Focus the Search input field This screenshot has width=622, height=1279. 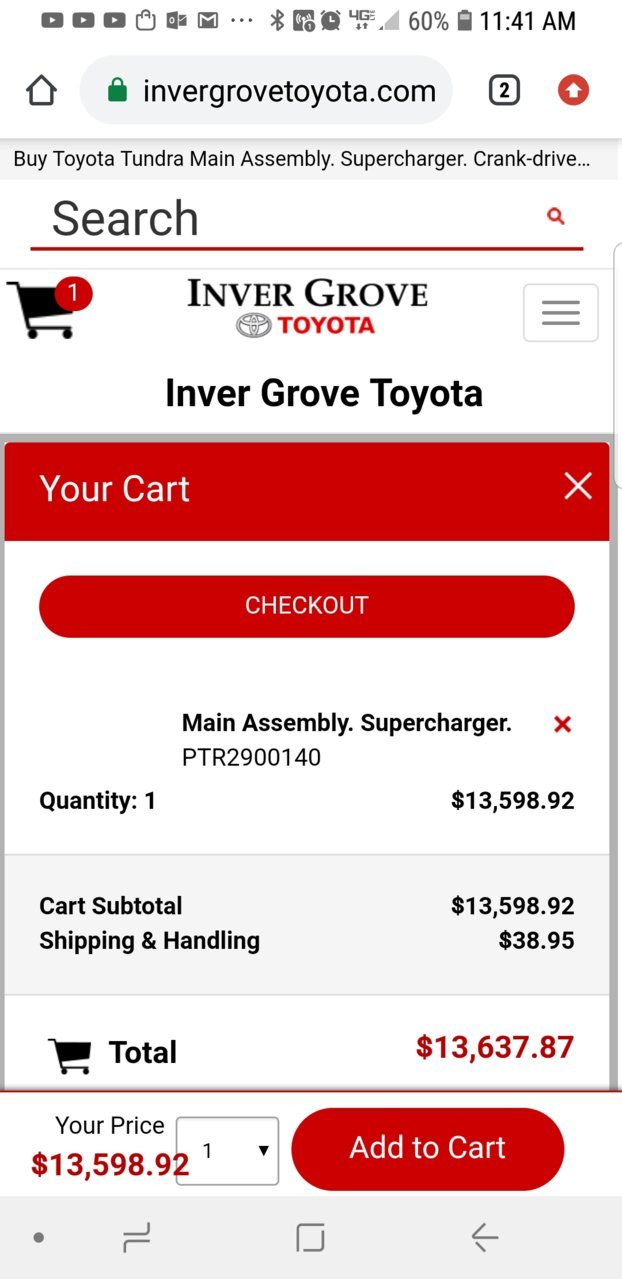pyautogui.click(x=290, y=219)
